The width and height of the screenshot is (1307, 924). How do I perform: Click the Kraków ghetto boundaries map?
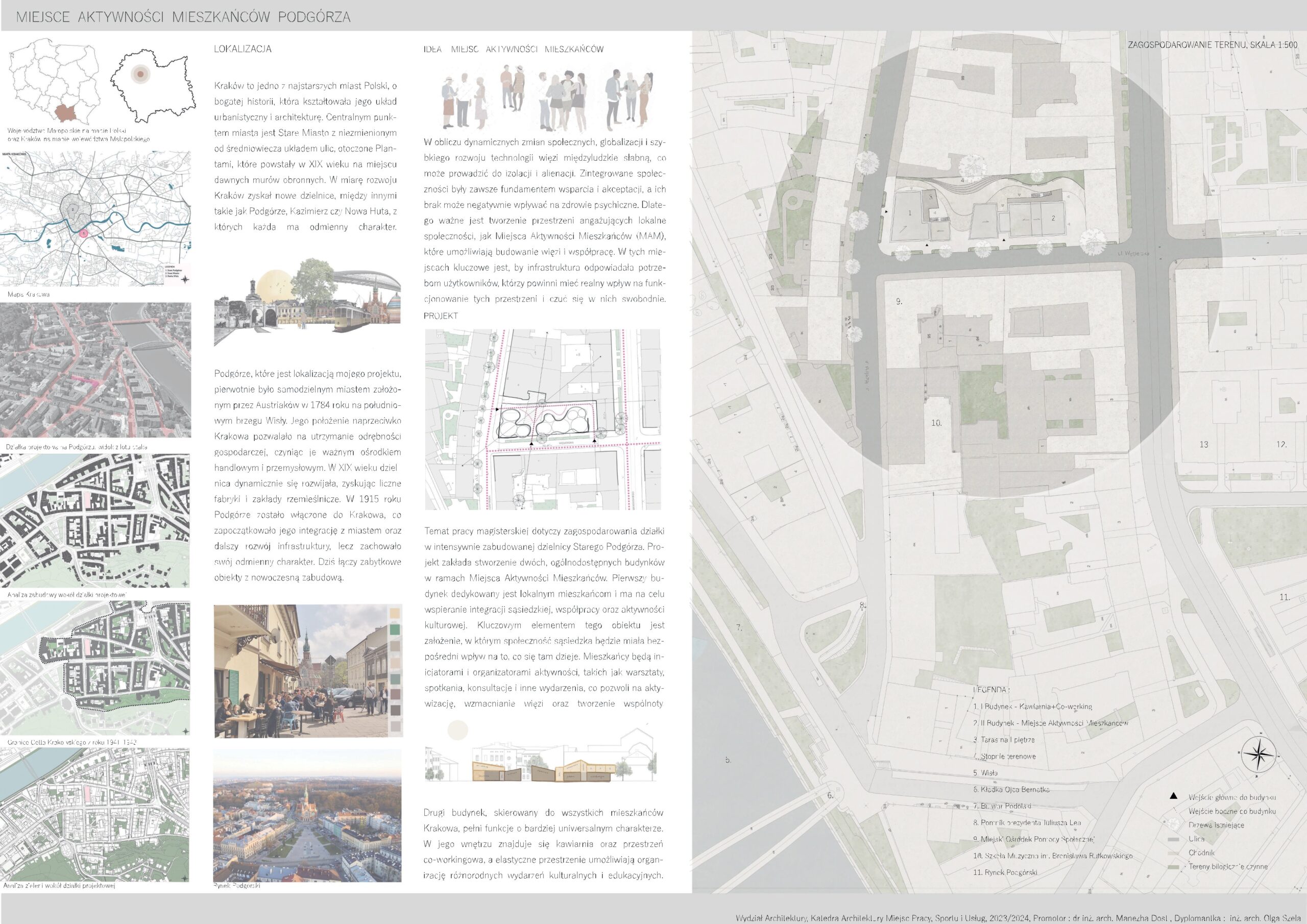[x=95, y=668]
